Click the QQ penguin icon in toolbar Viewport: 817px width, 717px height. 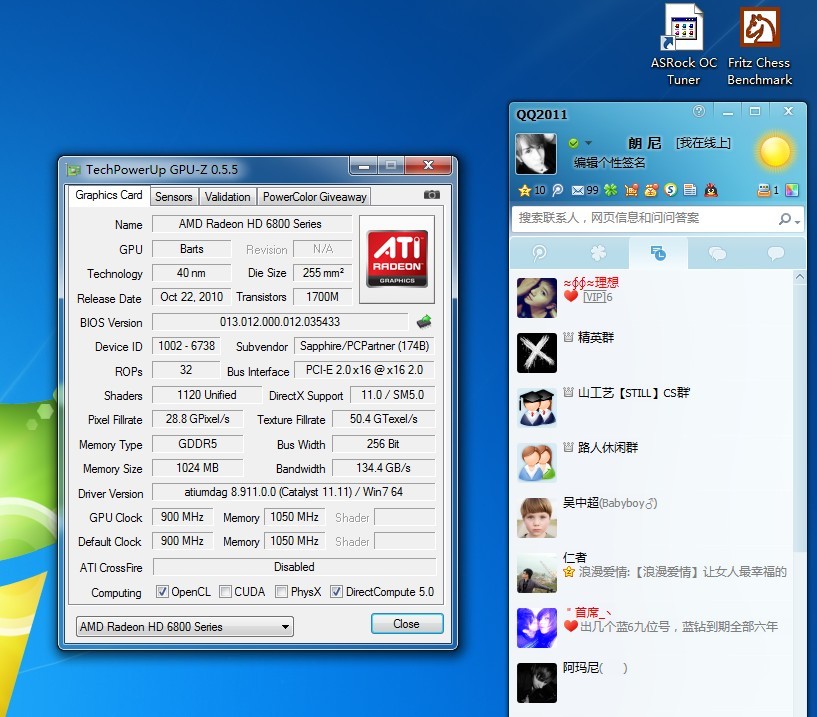[711, 190]
